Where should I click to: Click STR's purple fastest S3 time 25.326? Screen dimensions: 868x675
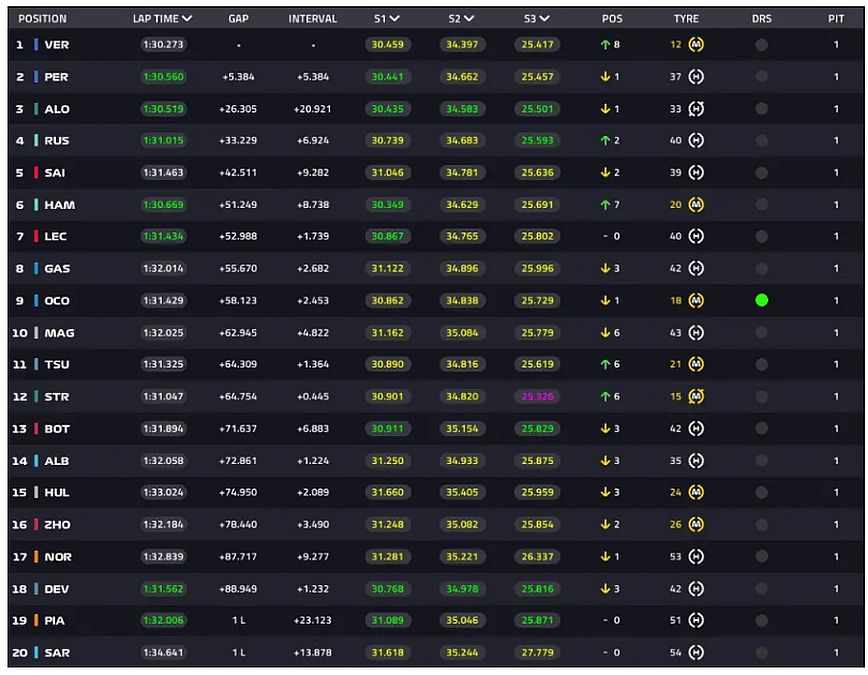tap(537, 397)
